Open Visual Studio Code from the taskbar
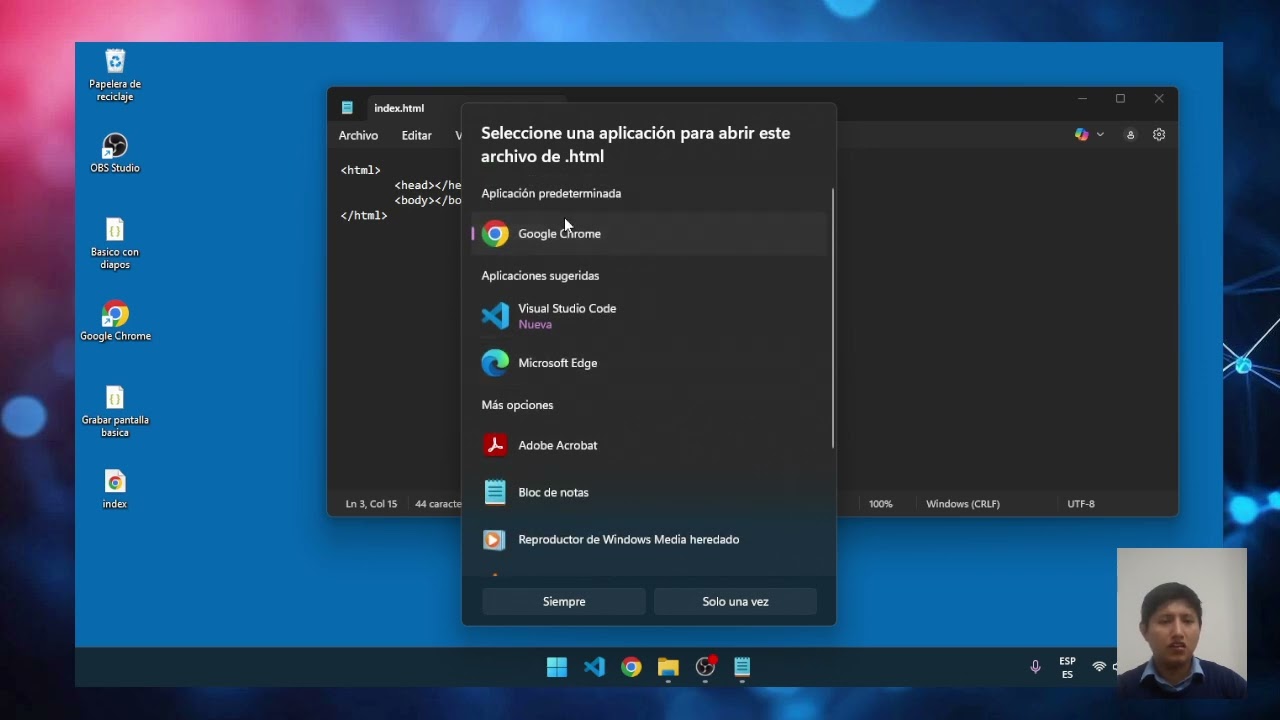Image resolution: width=1280 pixels, height=720 pixels. (x=594, y=667)
